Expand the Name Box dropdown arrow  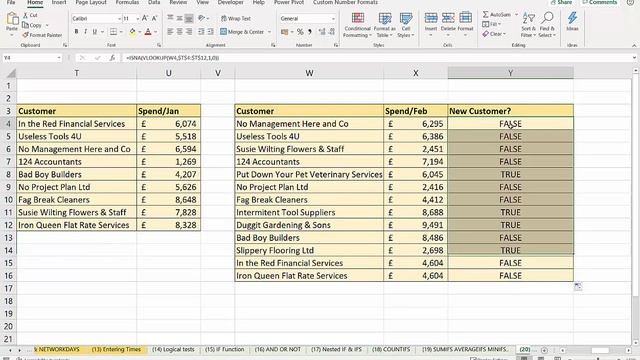59,58
